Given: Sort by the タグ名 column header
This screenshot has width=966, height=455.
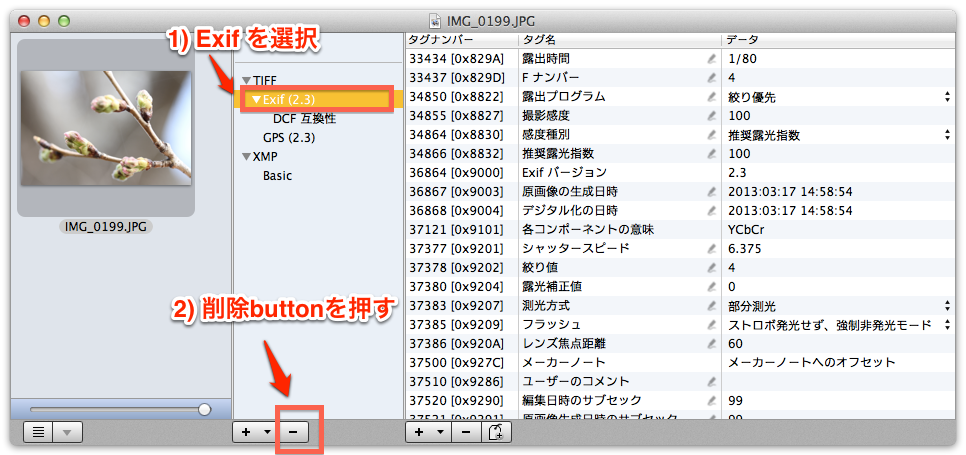Looking at the screenshot, I should [x=619, y=39].
